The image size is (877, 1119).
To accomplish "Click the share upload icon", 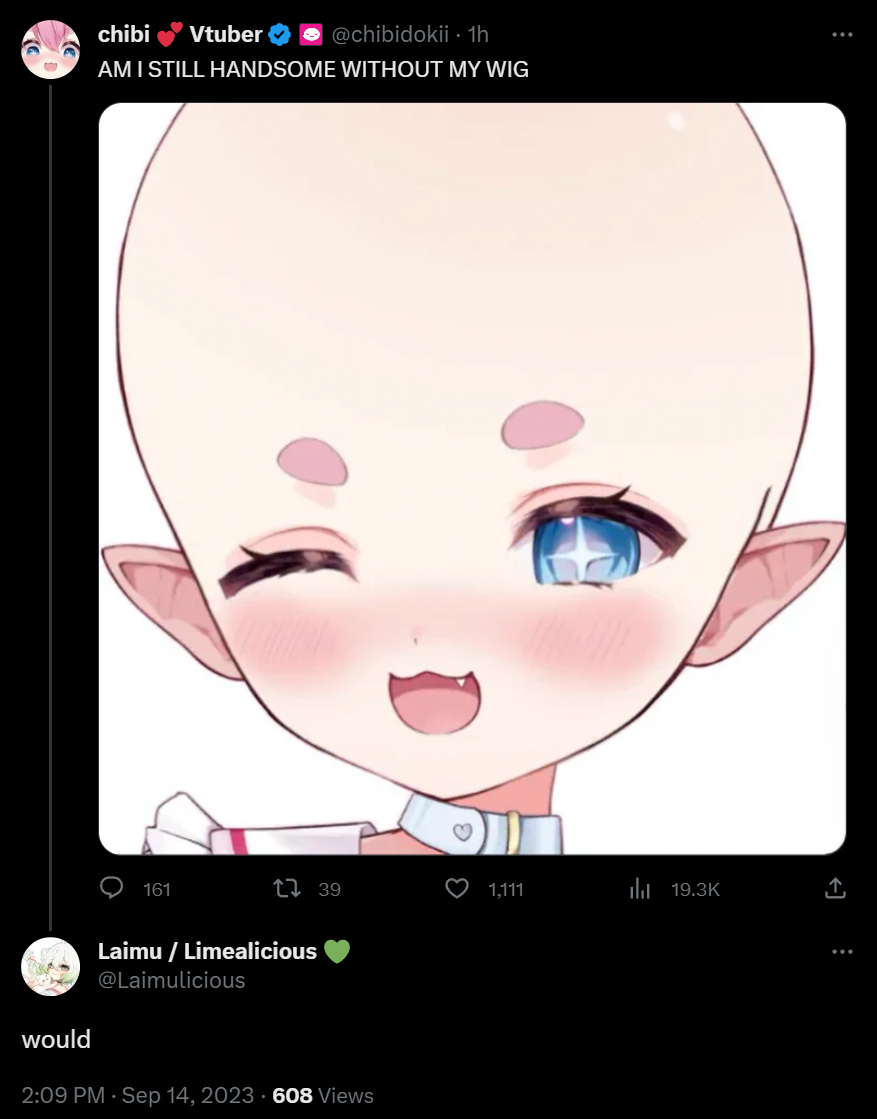I will click(x=835, y=888).
